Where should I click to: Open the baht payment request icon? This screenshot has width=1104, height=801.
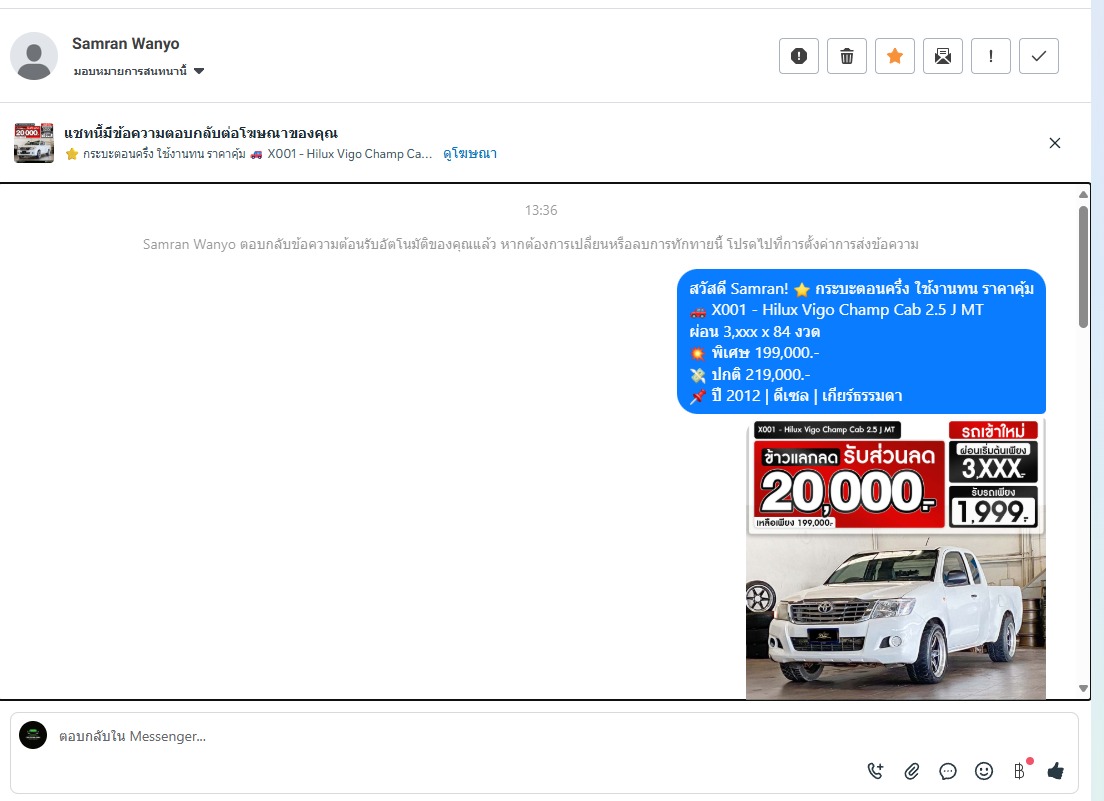pyautogui.click(x=1020, y=771)
